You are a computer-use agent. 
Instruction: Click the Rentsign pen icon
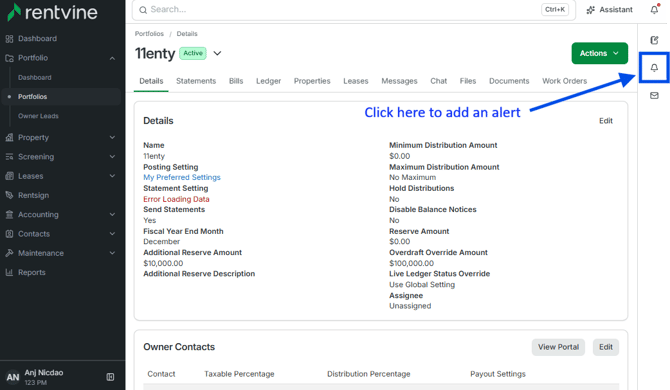tap(9, 195)
